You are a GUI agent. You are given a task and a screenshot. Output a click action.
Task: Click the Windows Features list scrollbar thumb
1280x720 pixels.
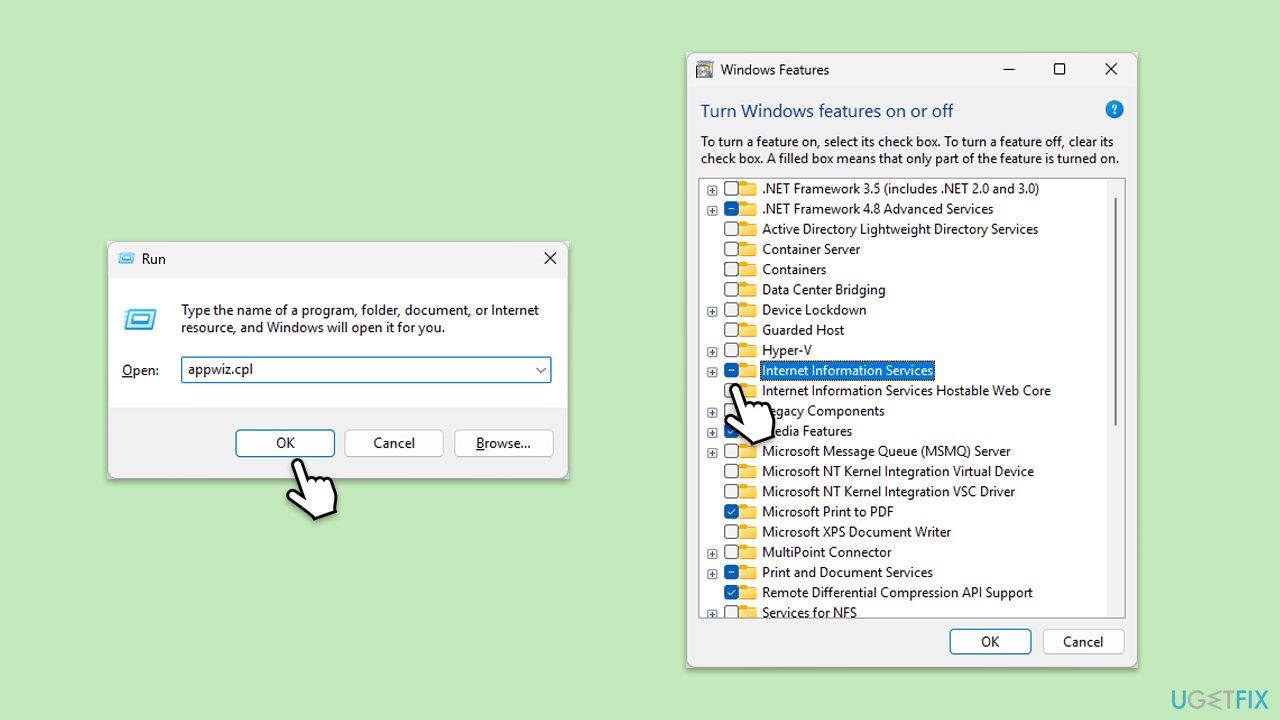1116,312
